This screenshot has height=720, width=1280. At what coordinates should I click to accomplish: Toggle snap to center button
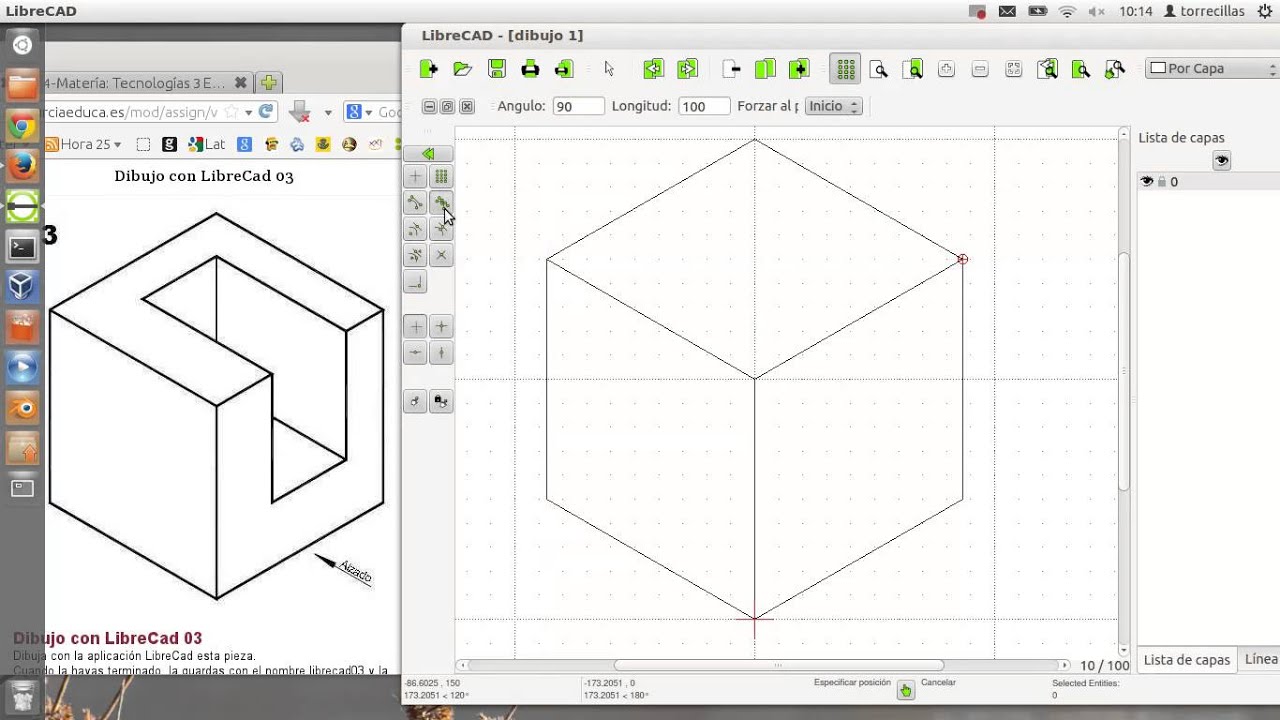click(415, 229)
